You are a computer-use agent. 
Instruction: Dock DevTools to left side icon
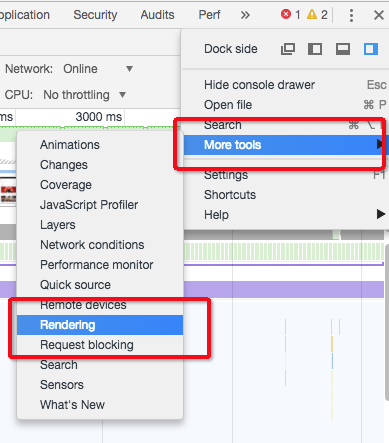point(315,49)
